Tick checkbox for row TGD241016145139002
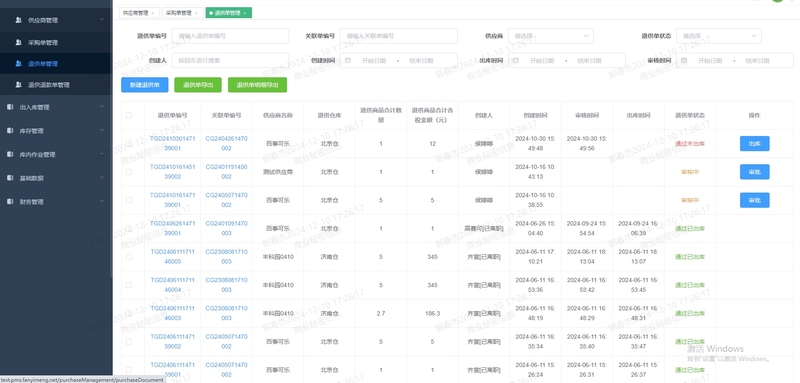Screen dimensions: 800x383 point(129,172)
